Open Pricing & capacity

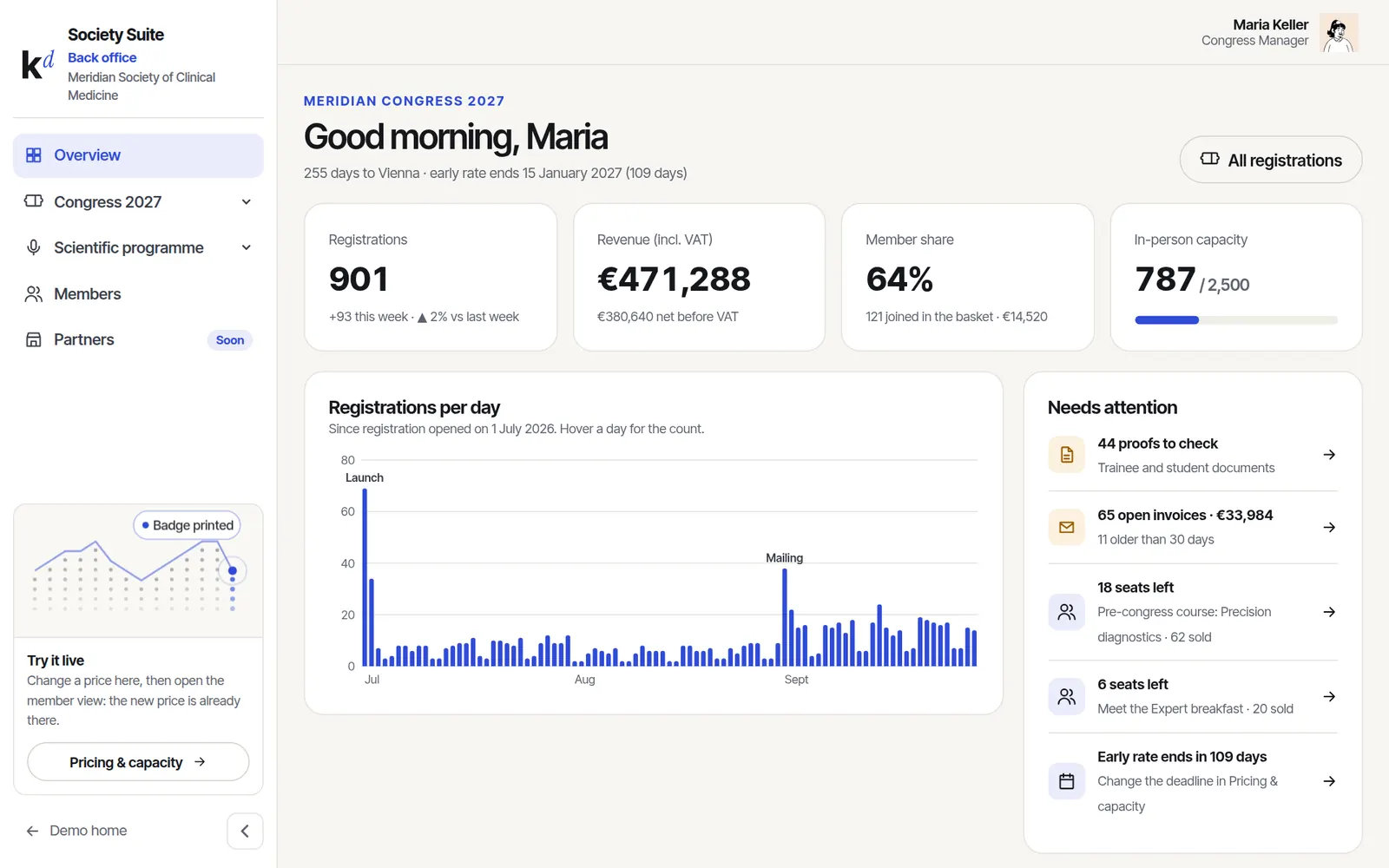pyautogui.click(x=138, y=762)
